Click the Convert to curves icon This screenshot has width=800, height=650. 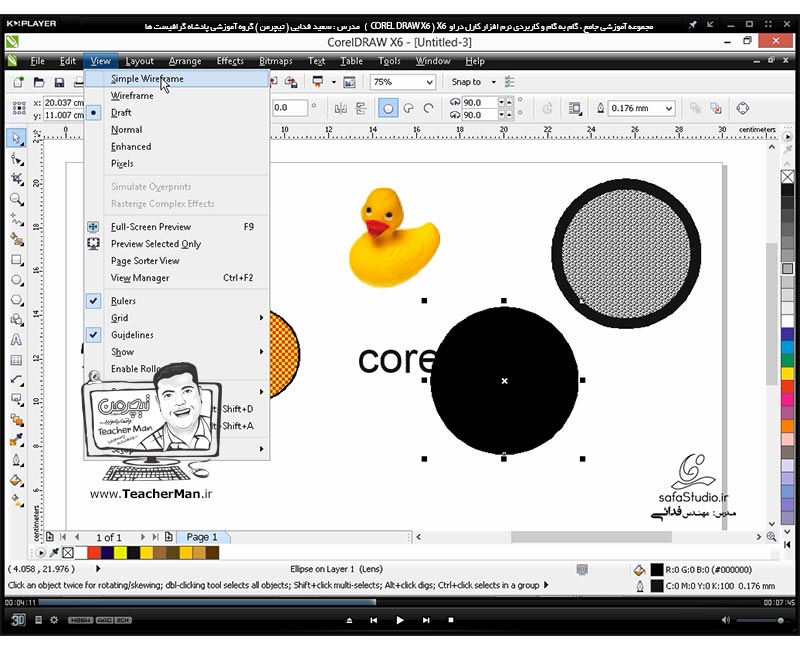tap(743, 108)
